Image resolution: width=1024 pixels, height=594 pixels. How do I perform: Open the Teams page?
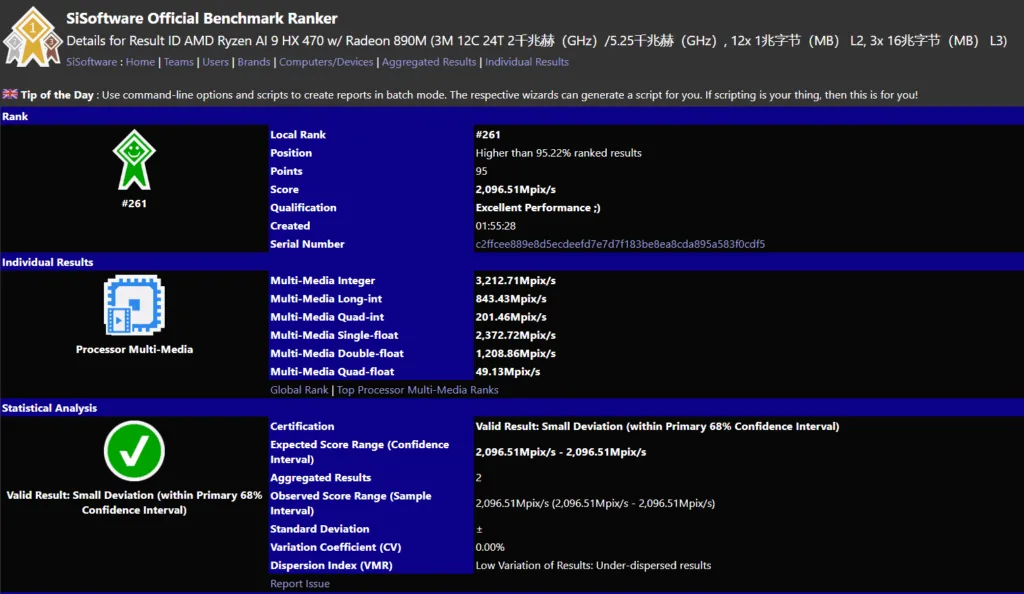click(178, 61)
